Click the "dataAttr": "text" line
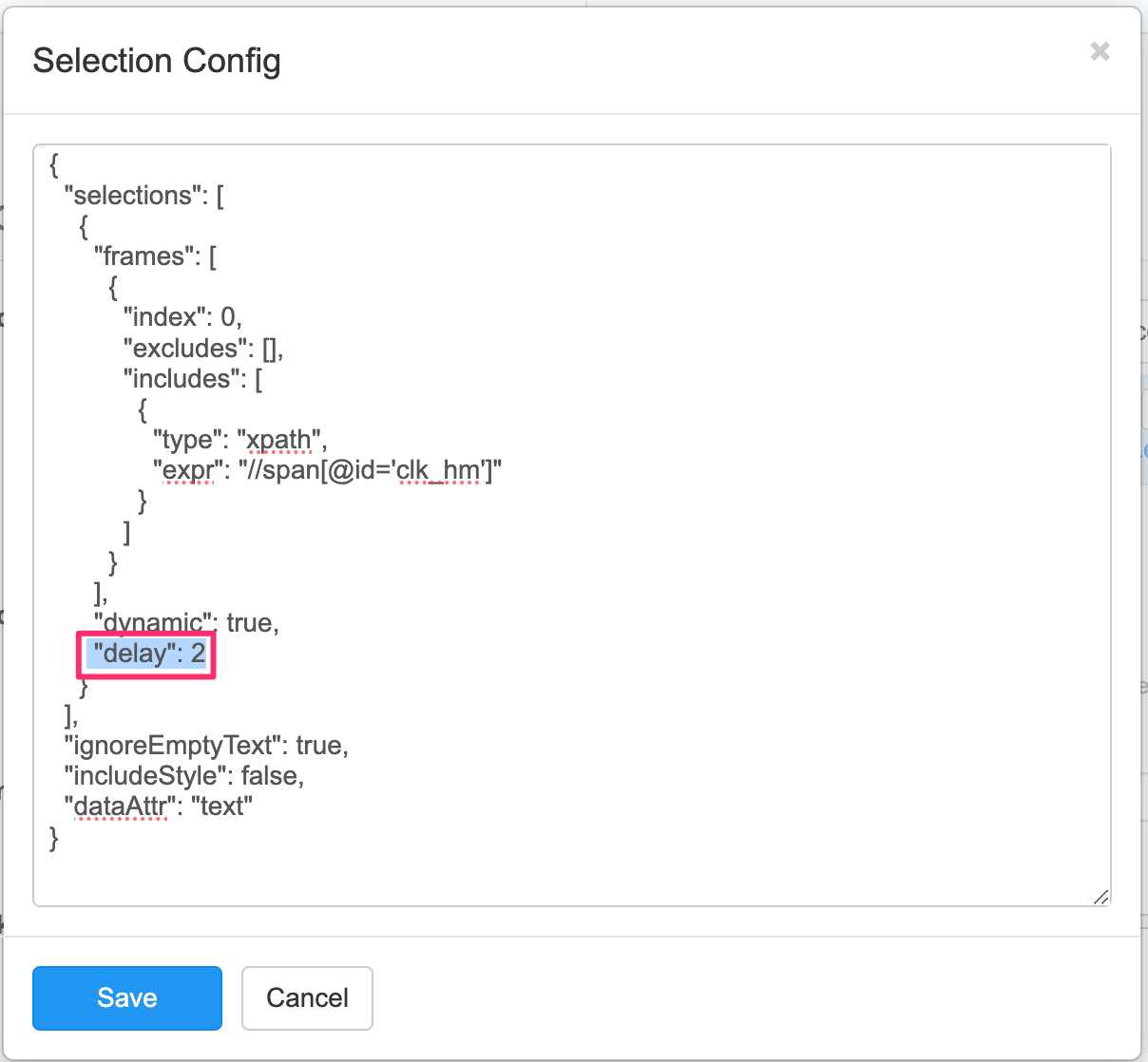1148x1062 pixels. (x=158, y=806)
